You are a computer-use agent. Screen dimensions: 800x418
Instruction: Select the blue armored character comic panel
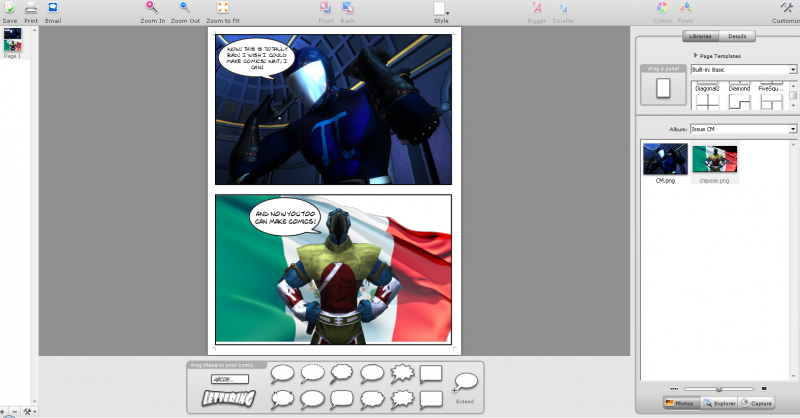[333, 109]
